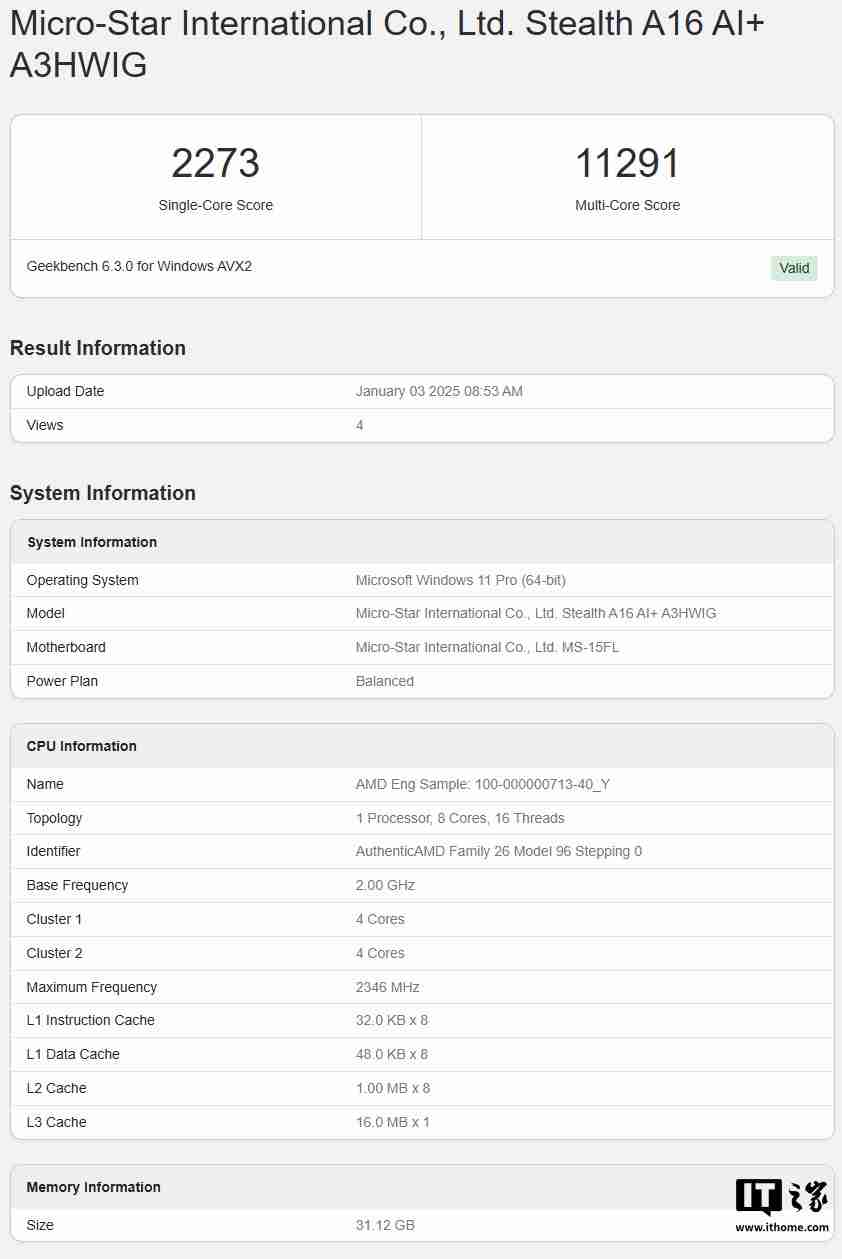Click the Maximum Frequency value 2346 MHz

[388, 987]
